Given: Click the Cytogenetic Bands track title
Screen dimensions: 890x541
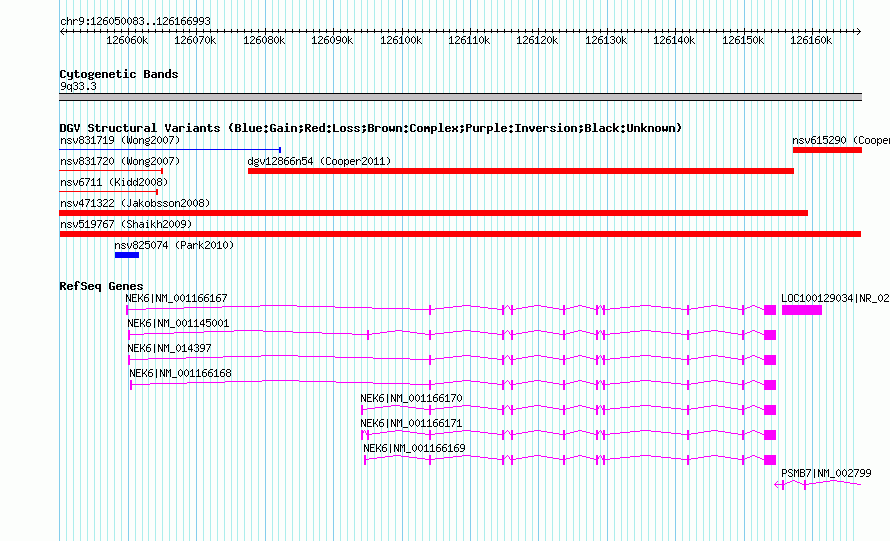Looking at the screenshot, I should click(x=119, y=74).
